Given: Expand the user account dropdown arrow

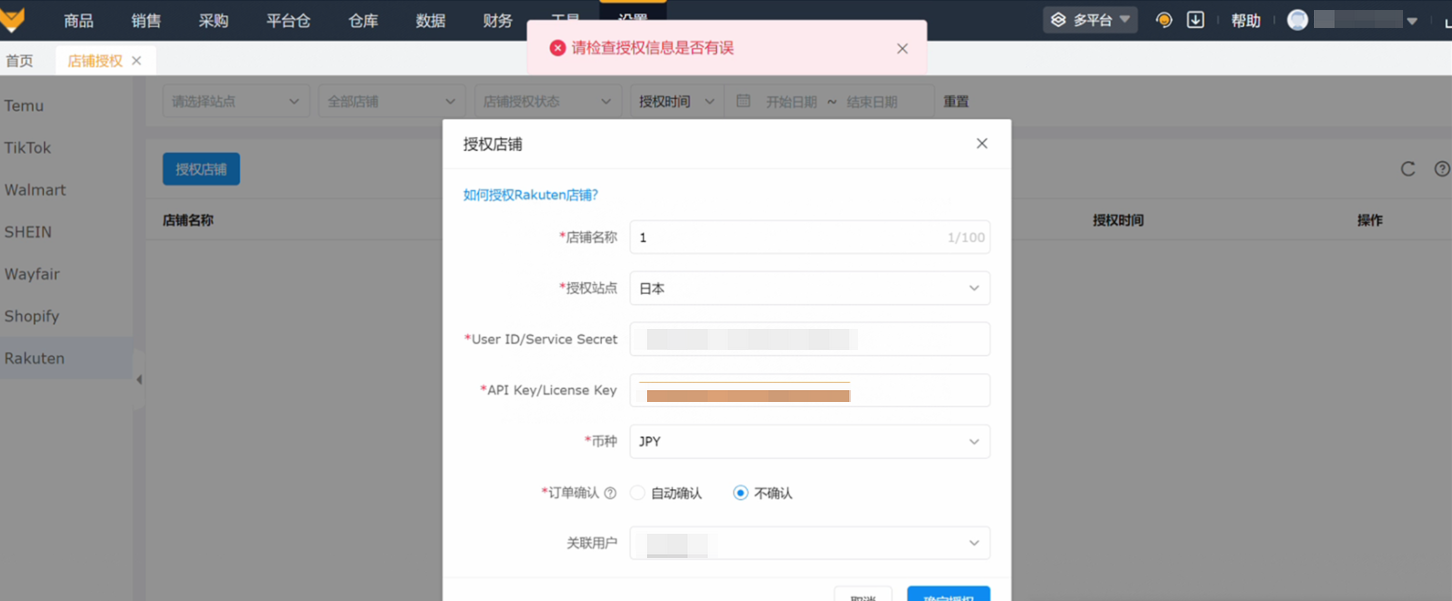Looking at the screenshot, I should click(1412, 21).
